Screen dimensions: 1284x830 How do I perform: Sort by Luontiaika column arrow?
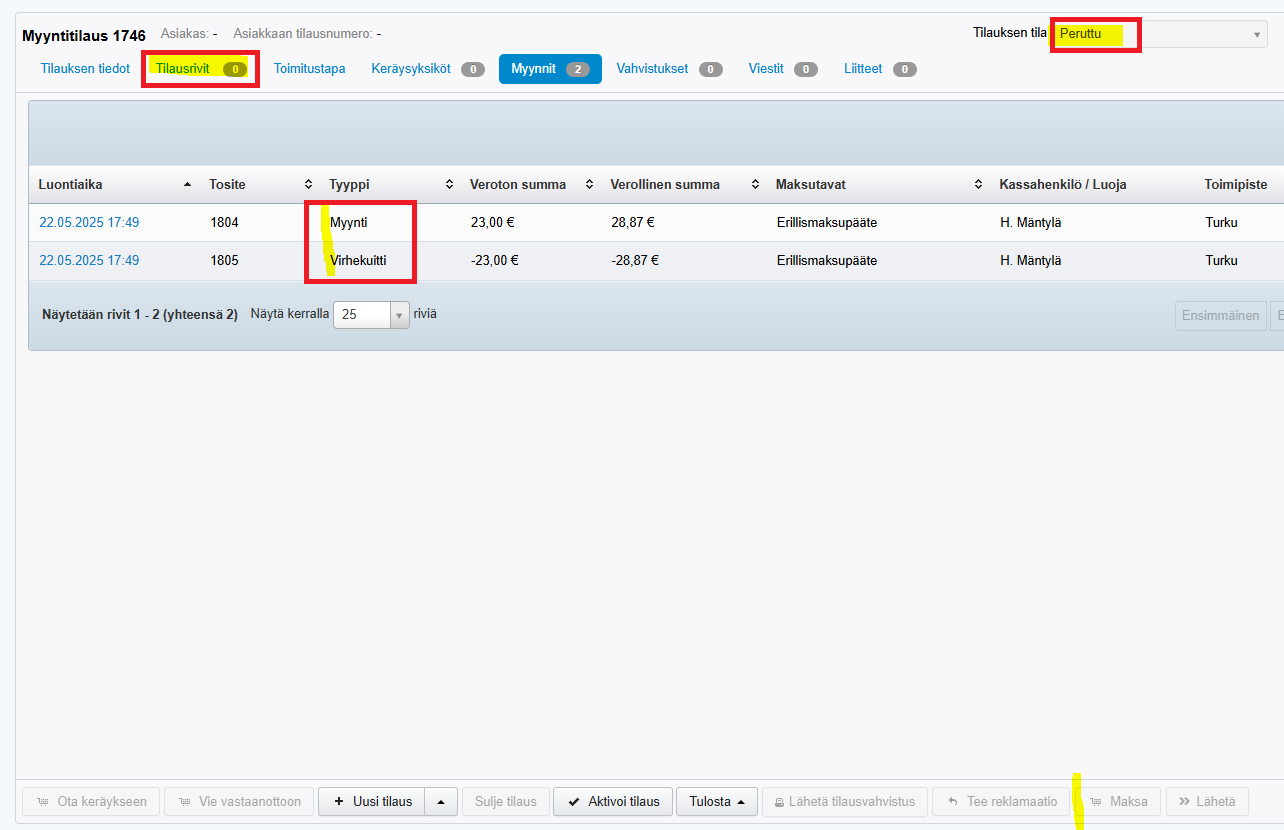coord(189,185)
